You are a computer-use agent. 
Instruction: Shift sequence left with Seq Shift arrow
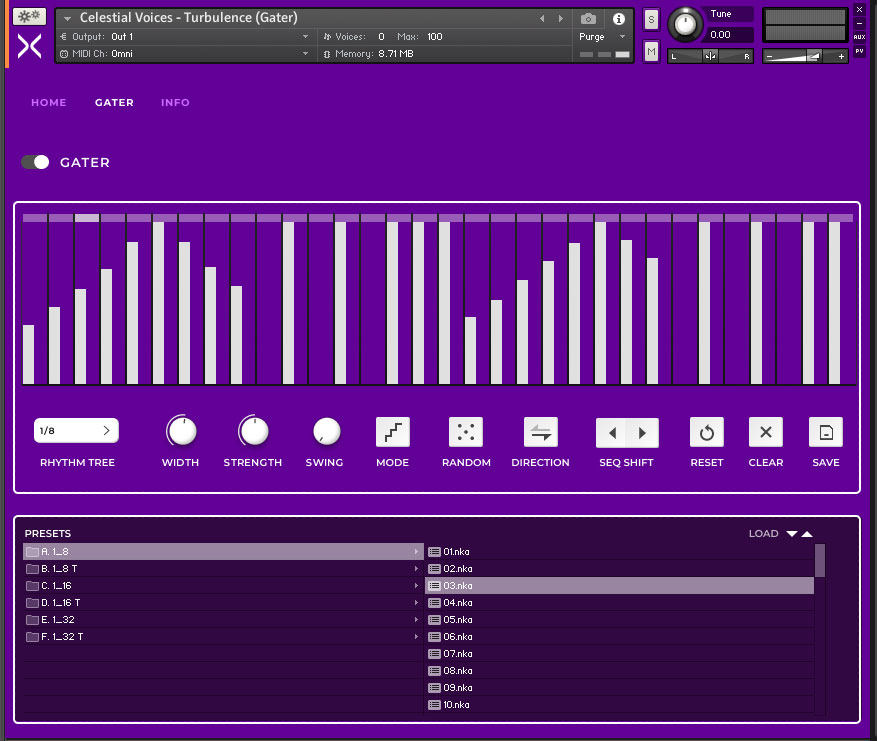click(x=612, y=433)
